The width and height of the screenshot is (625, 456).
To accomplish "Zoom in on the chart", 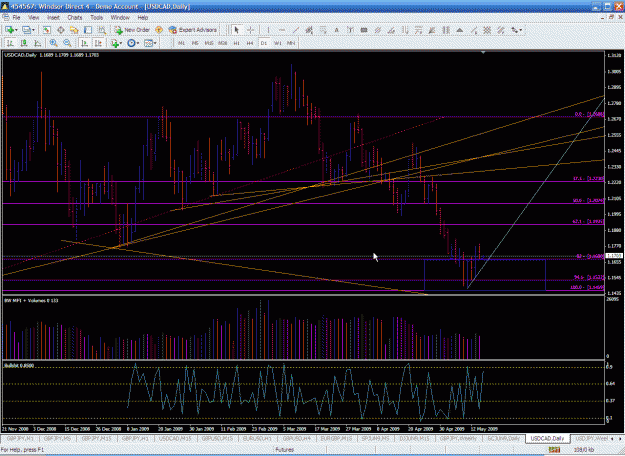I will point(53,43).
